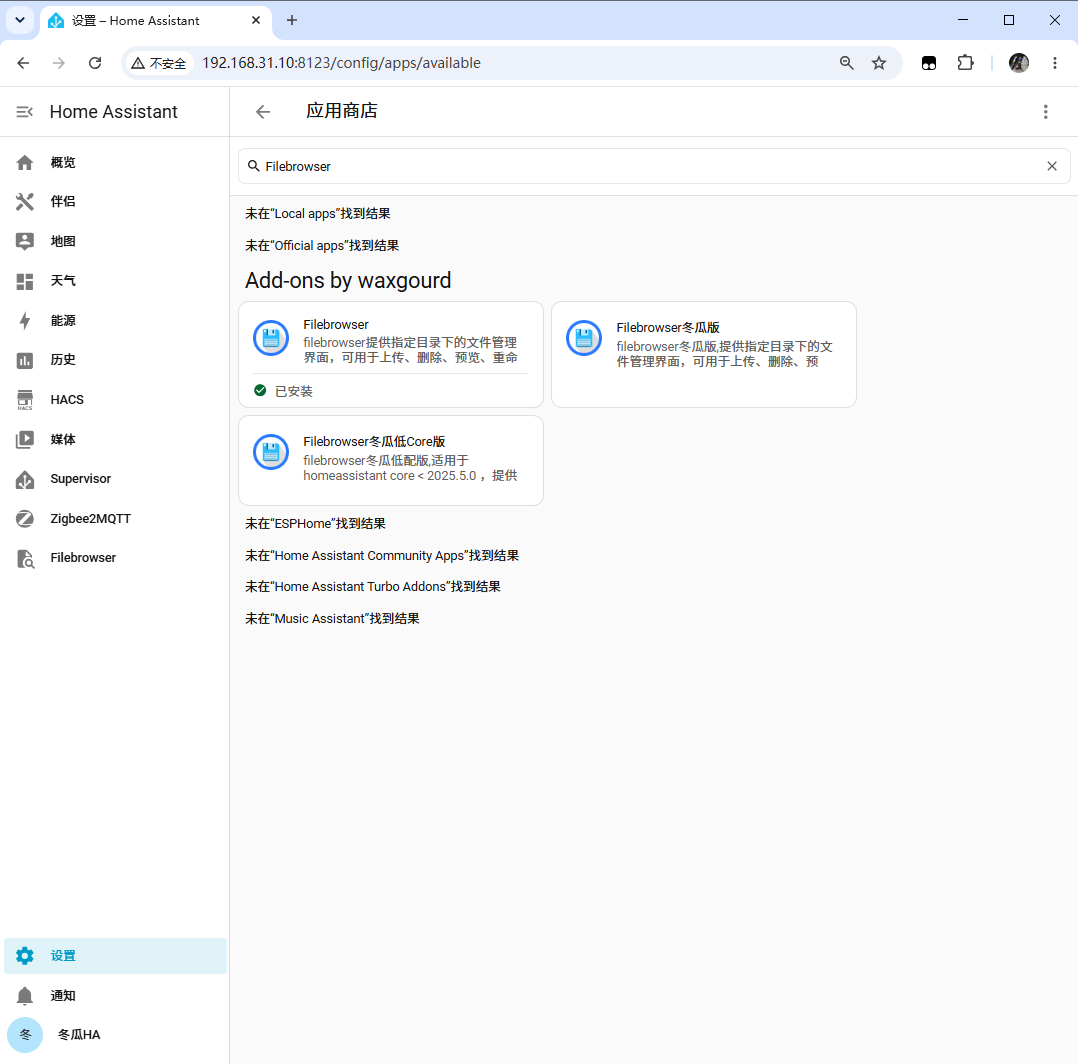Viewport: 1078px width, 1064px height.
Task: Open the 概览 overview home icon
Action: coord(25,162)
